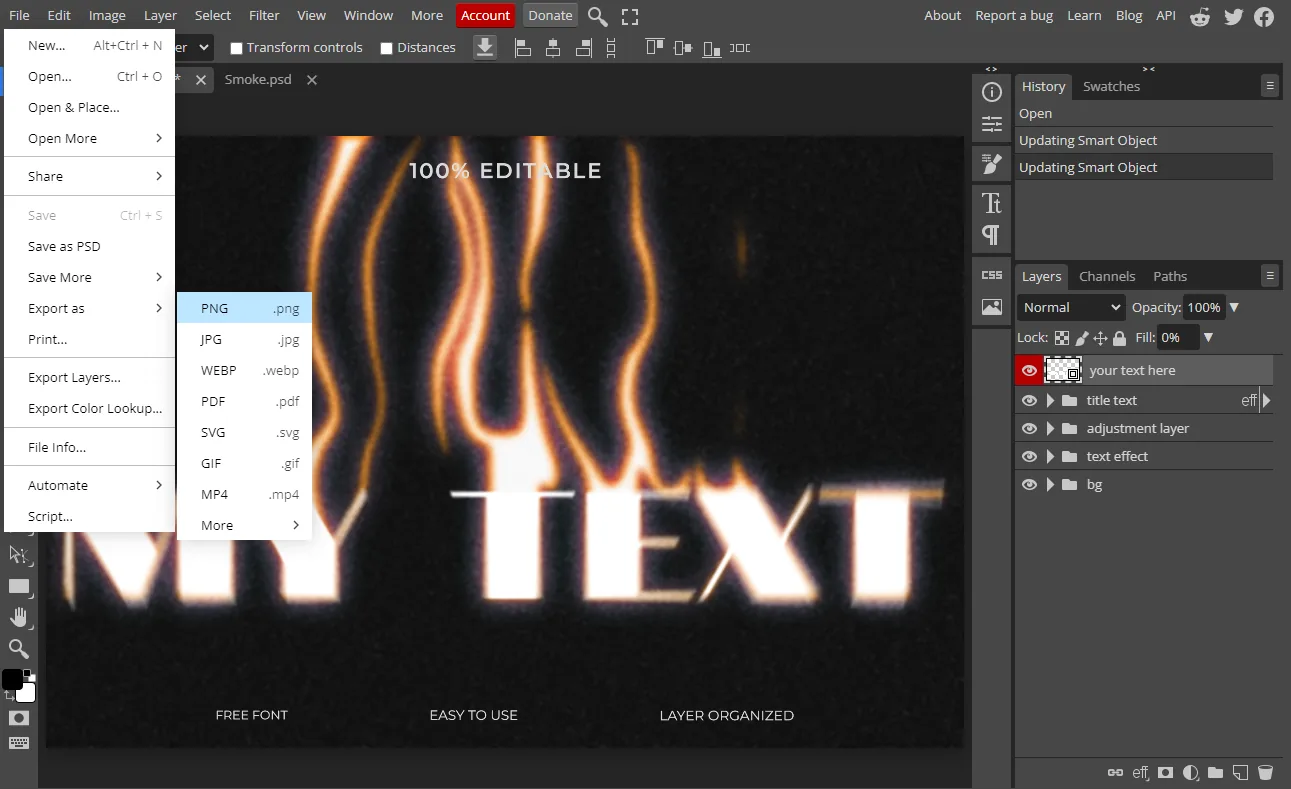Hide the adjustment layer folder
The width and height of the screenshot is (1291, 789).
coord(1029,428)
